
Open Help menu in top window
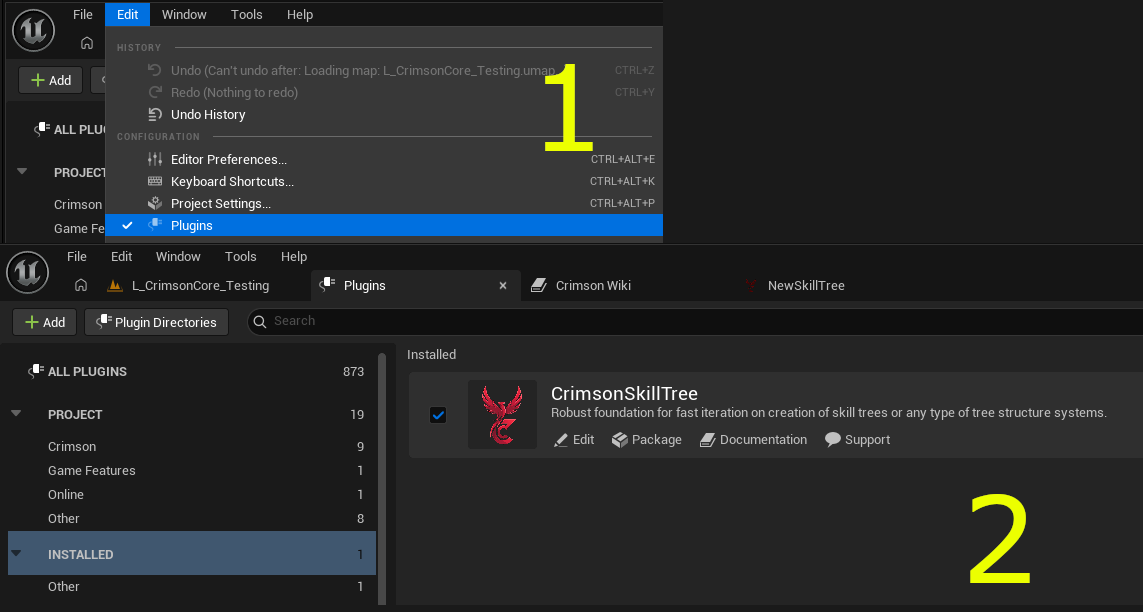300,15
